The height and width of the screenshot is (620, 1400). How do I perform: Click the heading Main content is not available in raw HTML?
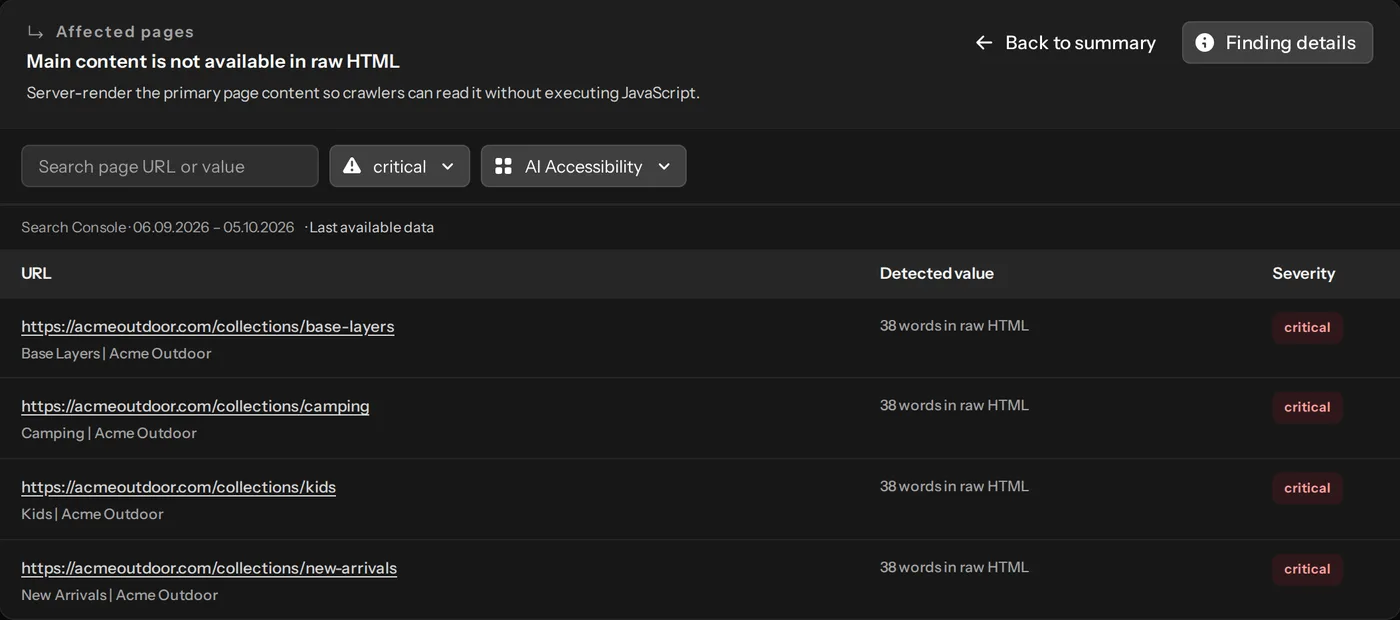point(213,61)
